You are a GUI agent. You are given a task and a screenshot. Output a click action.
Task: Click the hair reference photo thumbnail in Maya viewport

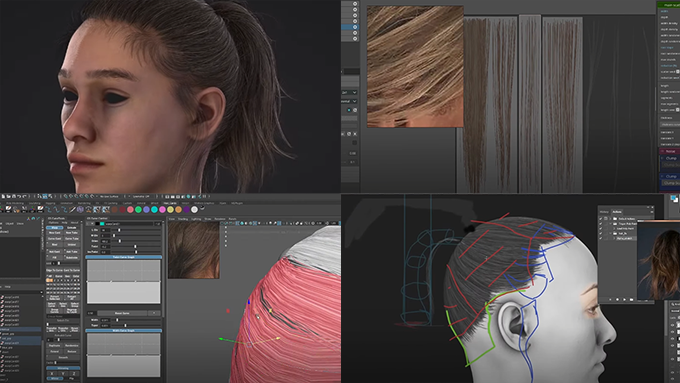point(193,250)
